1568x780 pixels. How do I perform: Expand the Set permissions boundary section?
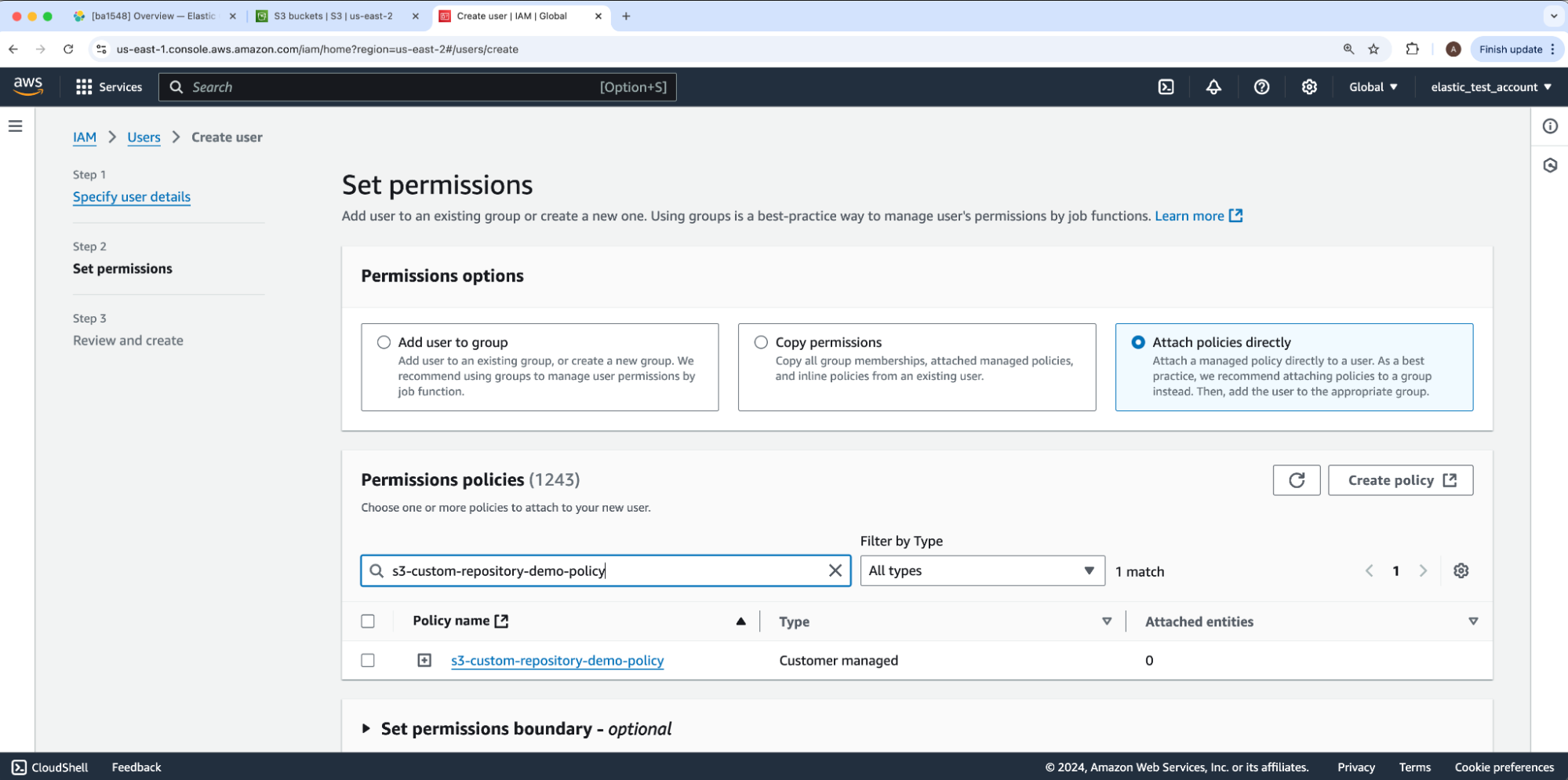(x=366, y=729)
